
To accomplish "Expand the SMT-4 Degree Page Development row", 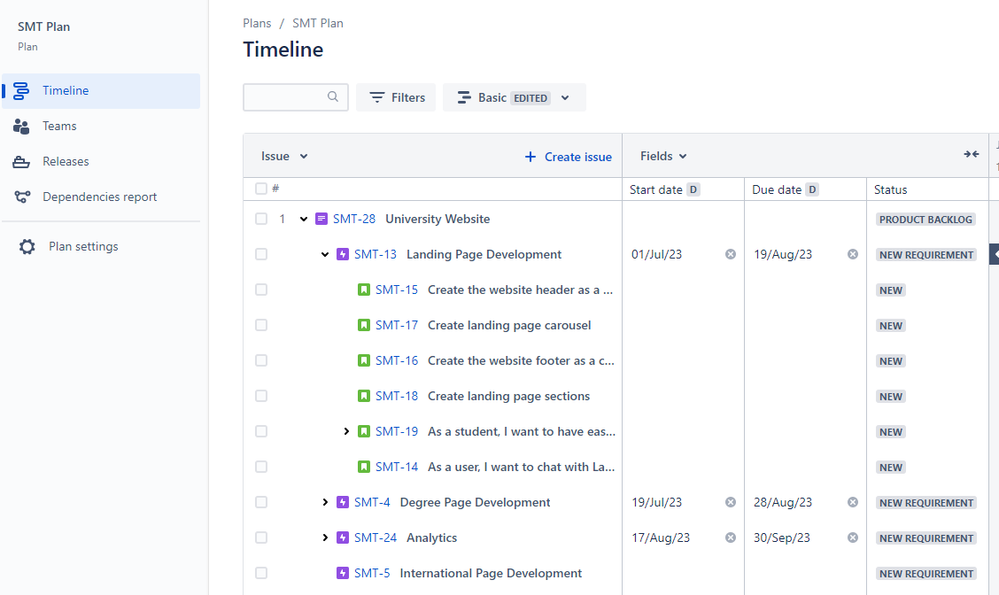I will 325,503.
